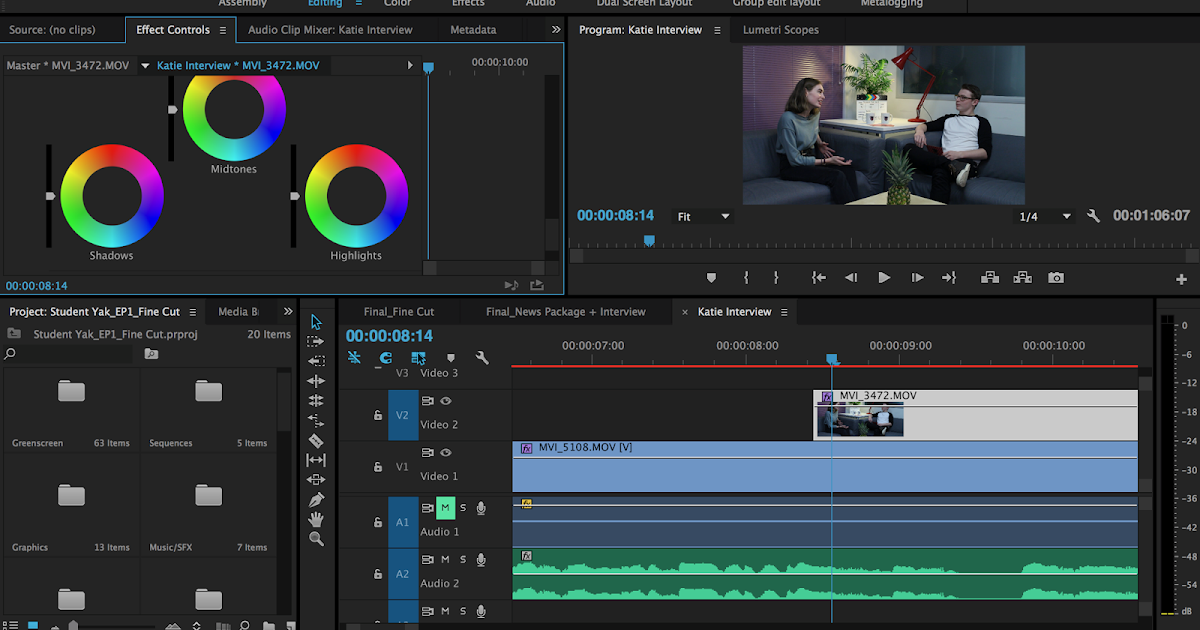The width and height of the screenshot is (1200, 630).
Task: Open the Timeline Display Settings wrench
Action: (483, 356)
